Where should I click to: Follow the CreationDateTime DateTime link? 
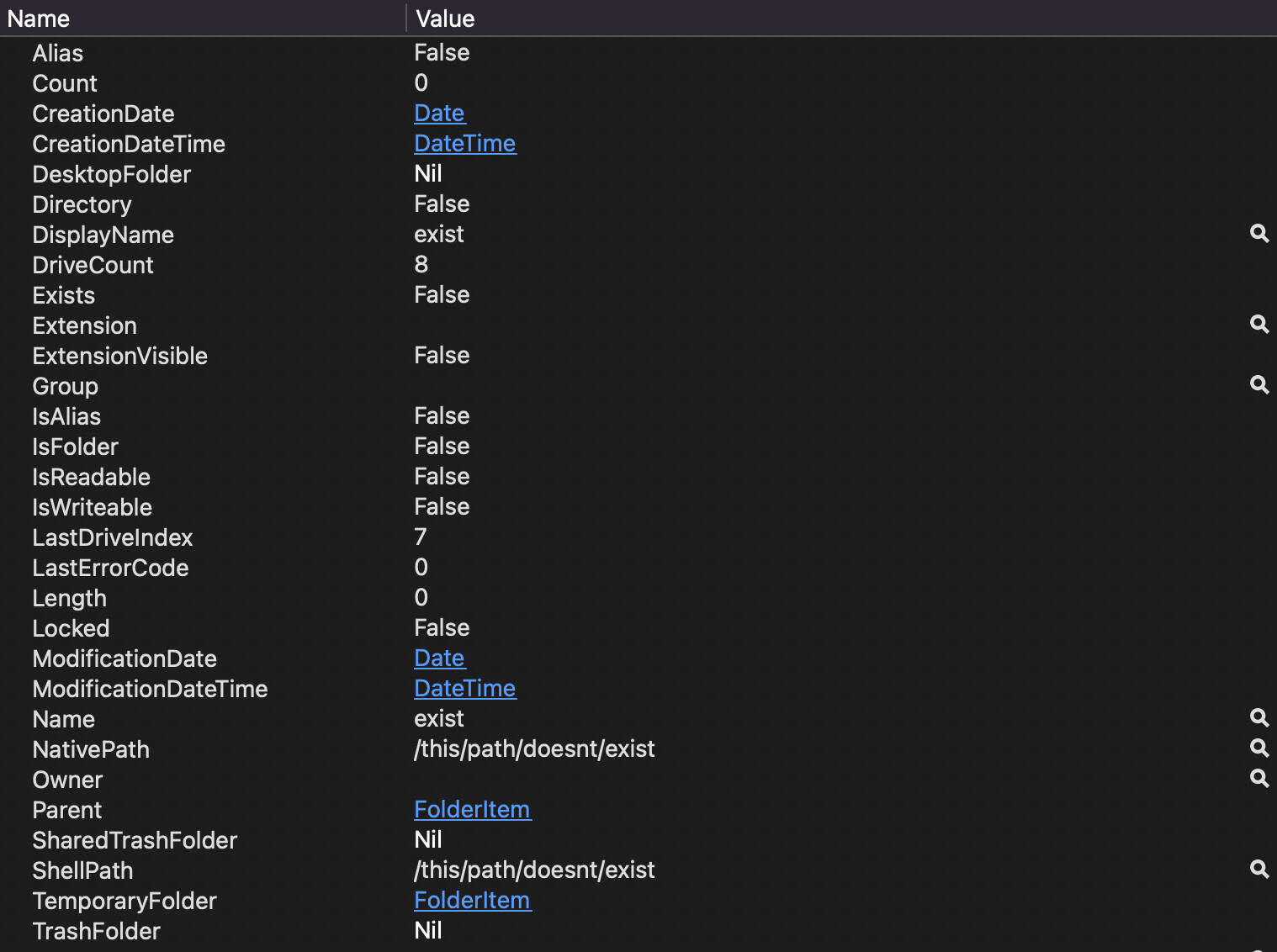(x=465, y=144)
